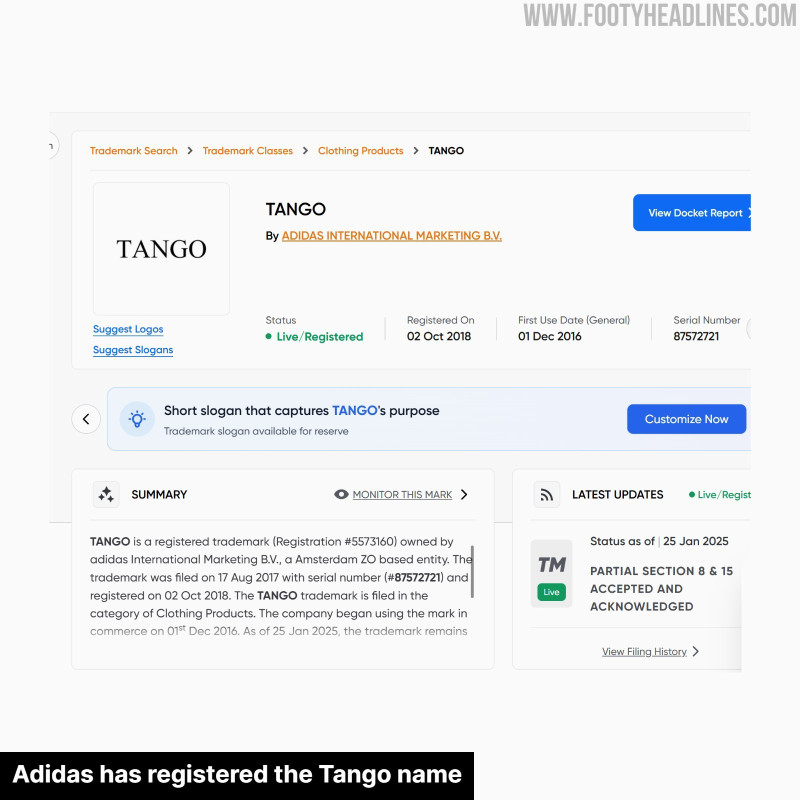Click the eye icon next to Monitor This Mark
The image size is (800, 800).
341,494
